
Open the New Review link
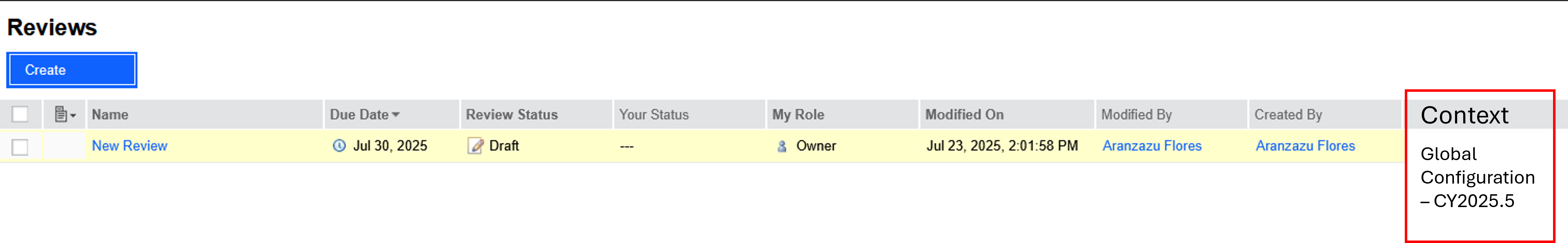pyautogui.click(x=130, y=146)
